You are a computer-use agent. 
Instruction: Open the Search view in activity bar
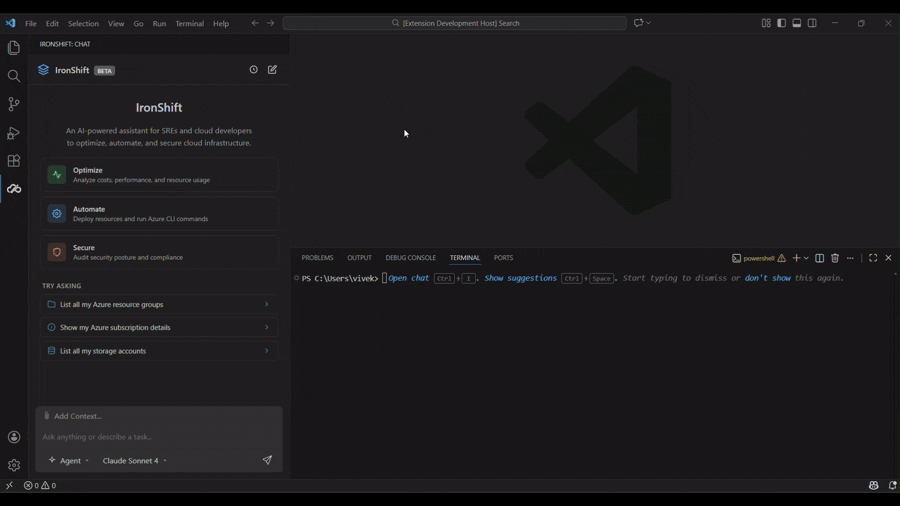14,76
